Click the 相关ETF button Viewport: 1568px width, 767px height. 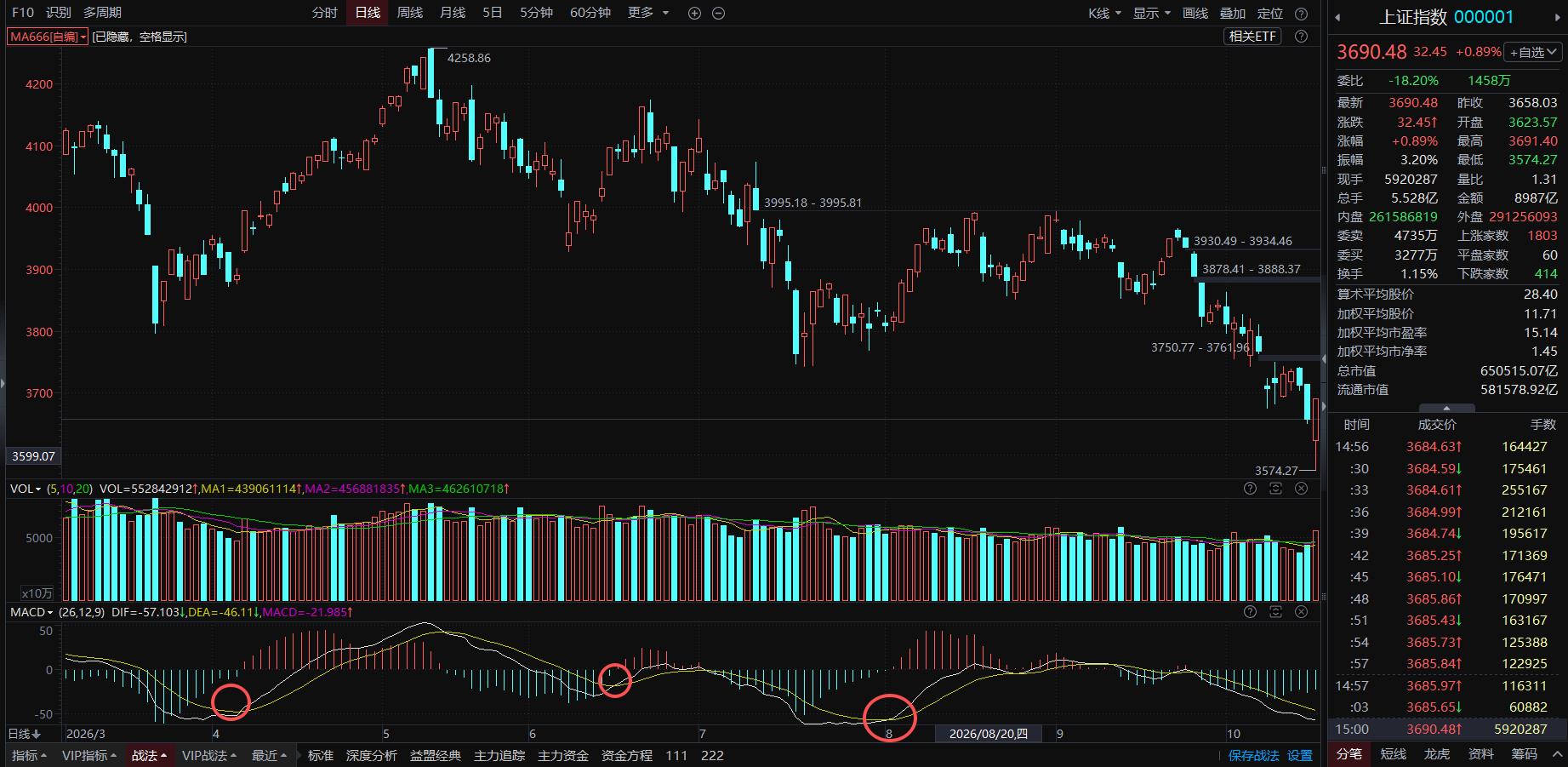click(x=1253, y=37)
